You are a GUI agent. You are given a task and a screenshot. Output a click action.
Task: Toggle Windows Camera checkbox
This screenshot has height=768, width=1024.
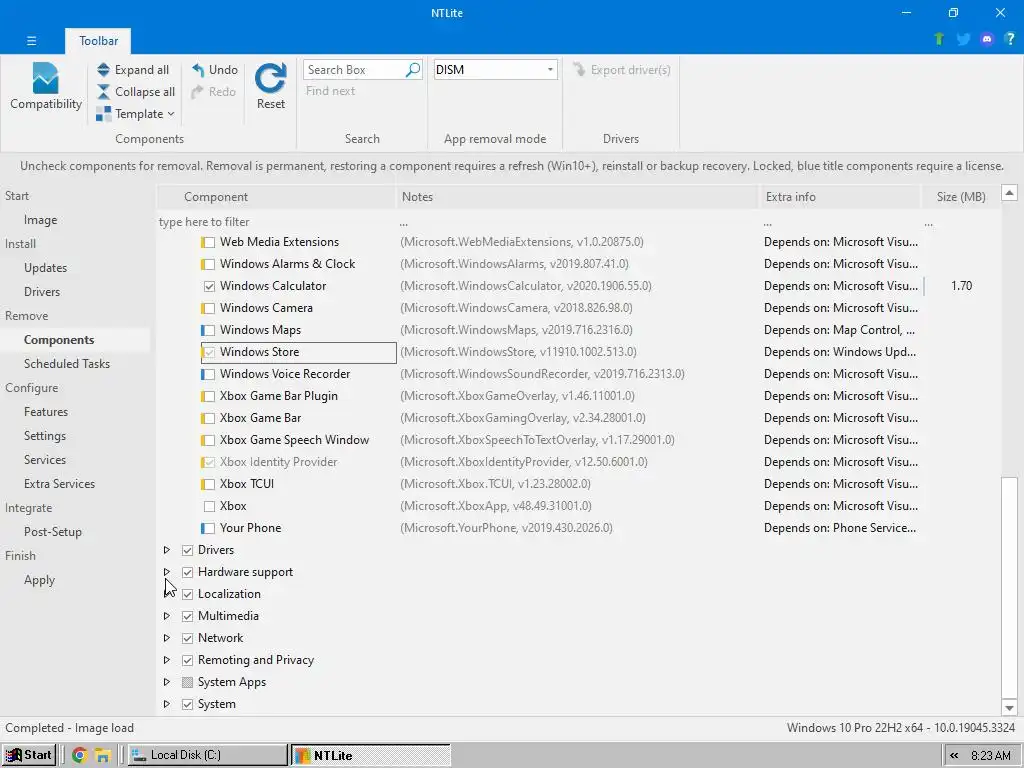(208, 308)
